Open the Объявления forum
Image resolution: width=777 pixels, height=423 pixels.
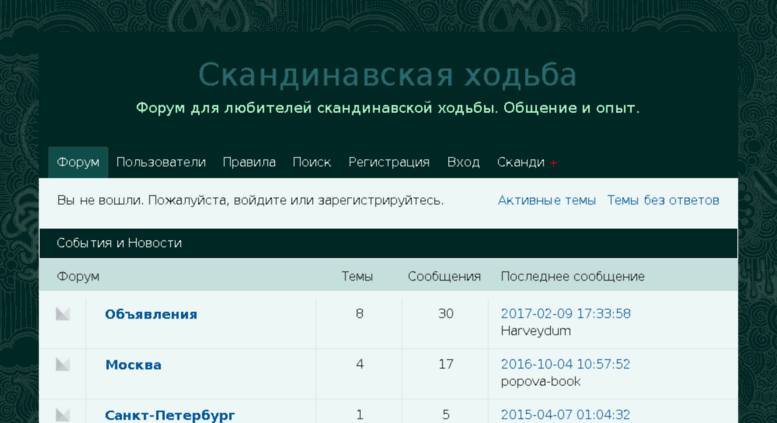(x=151, y=315)
